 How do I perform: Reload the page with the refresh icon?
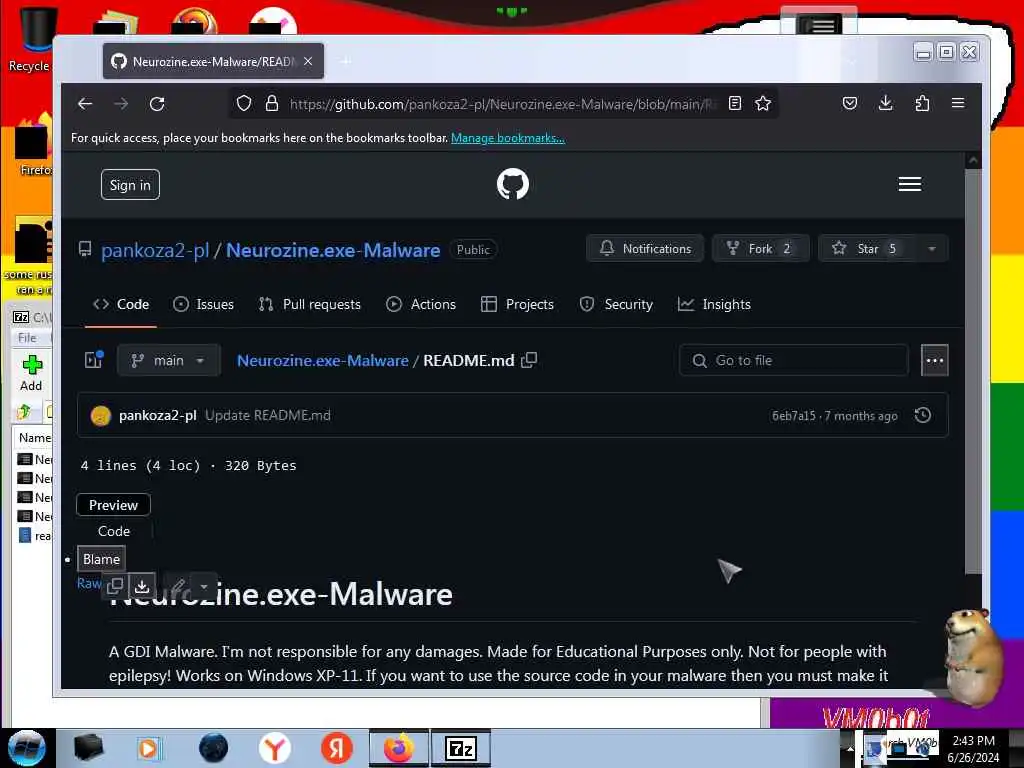(x=157, y=104)
